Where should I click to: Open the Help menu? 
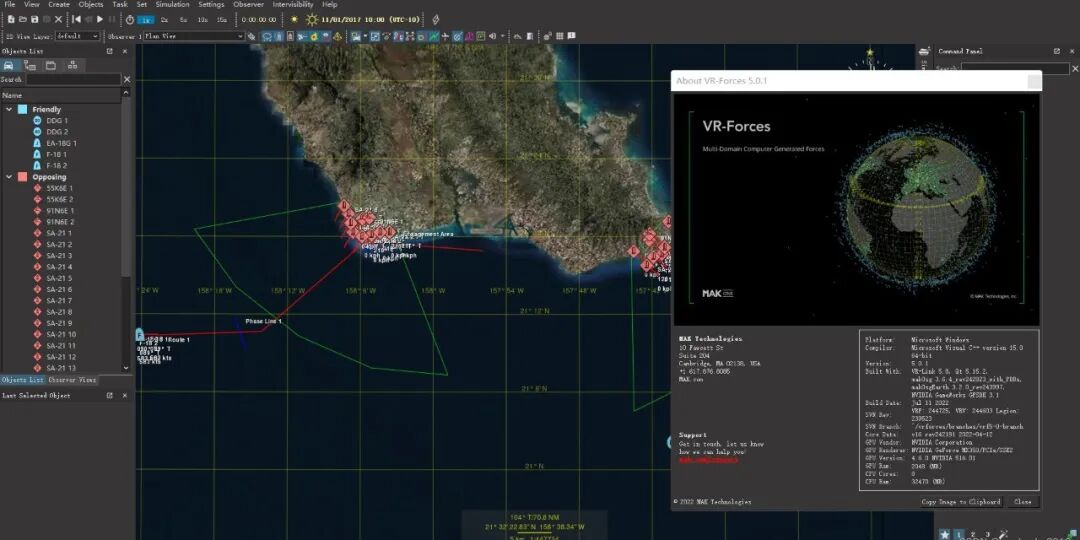click(330, 4)
